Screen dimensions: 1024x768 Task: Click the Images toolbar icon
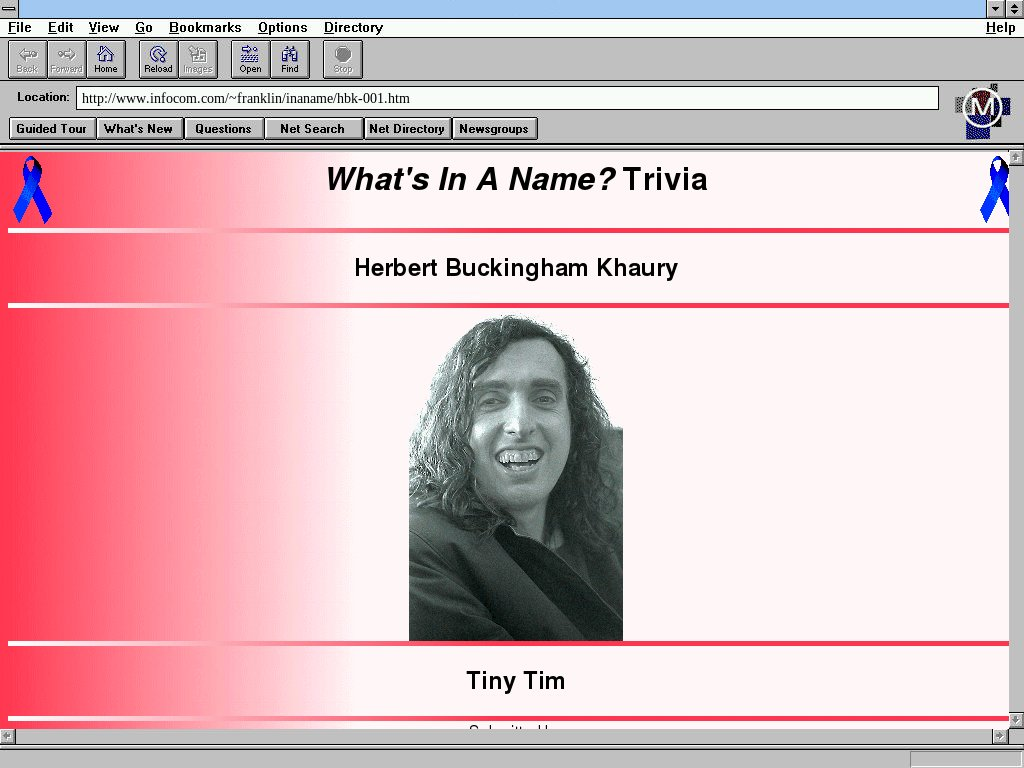pyautogui.click(x=197, y=59)
